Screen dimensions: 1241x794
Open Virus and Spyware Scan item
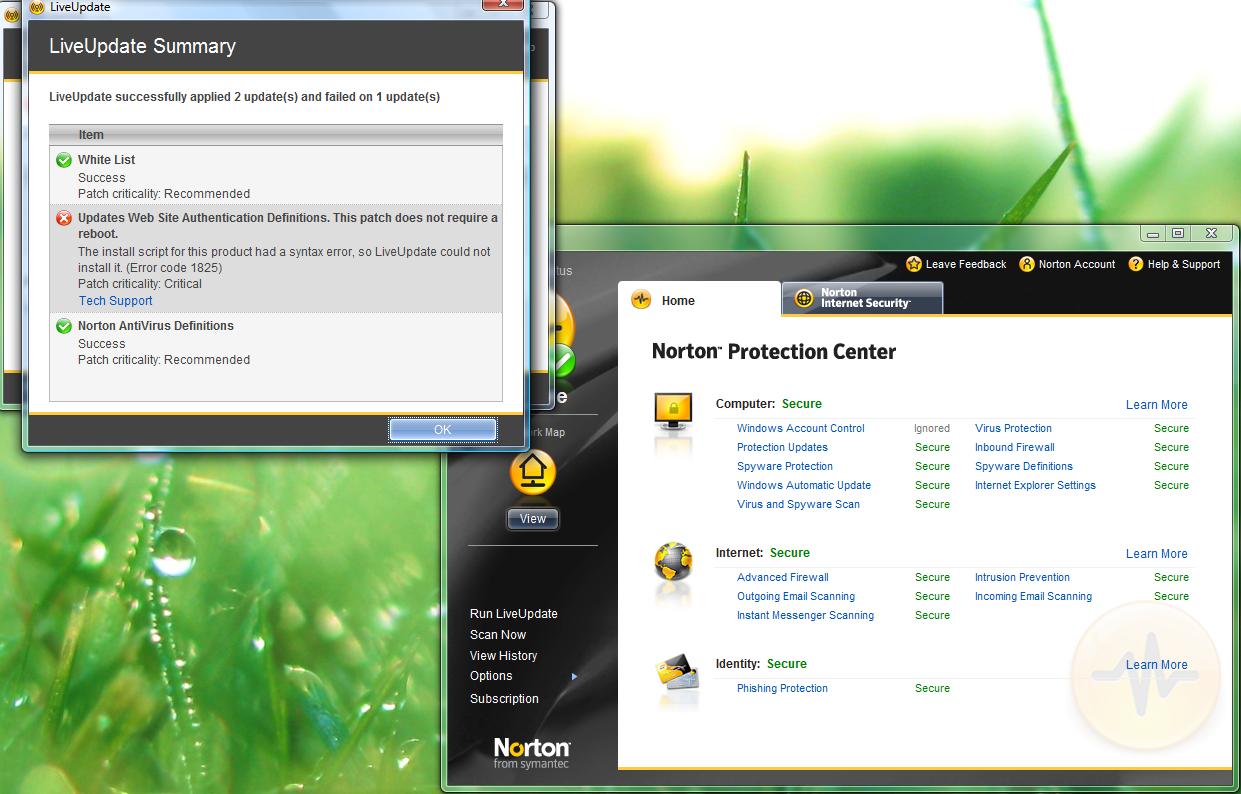[798, 504]
